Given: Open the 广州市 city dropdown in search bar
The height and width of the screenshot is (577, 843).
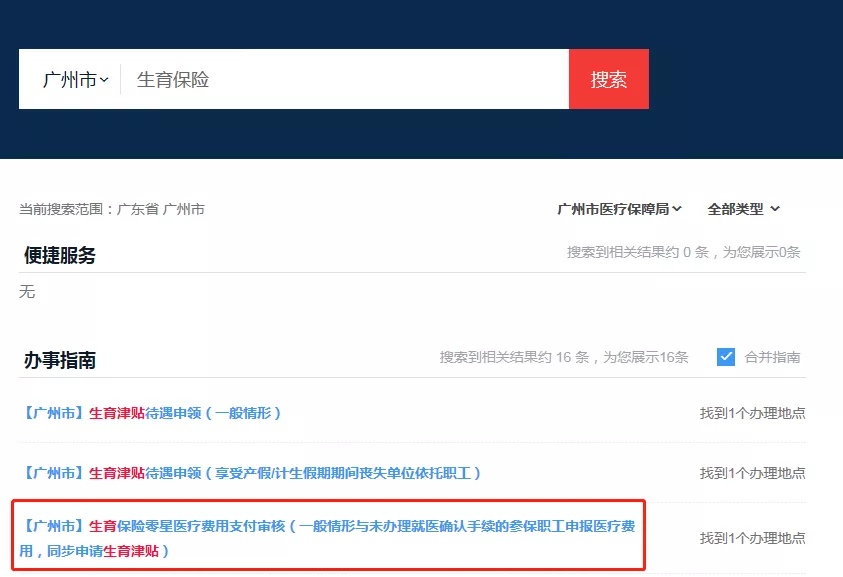Looking at the screenshot, I should (x=75, y=80).
